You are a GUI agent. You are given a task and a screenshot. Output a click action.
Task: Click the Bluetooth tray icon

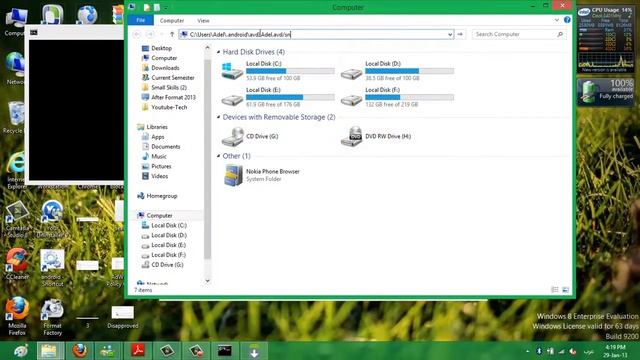(x=539, y=351)
